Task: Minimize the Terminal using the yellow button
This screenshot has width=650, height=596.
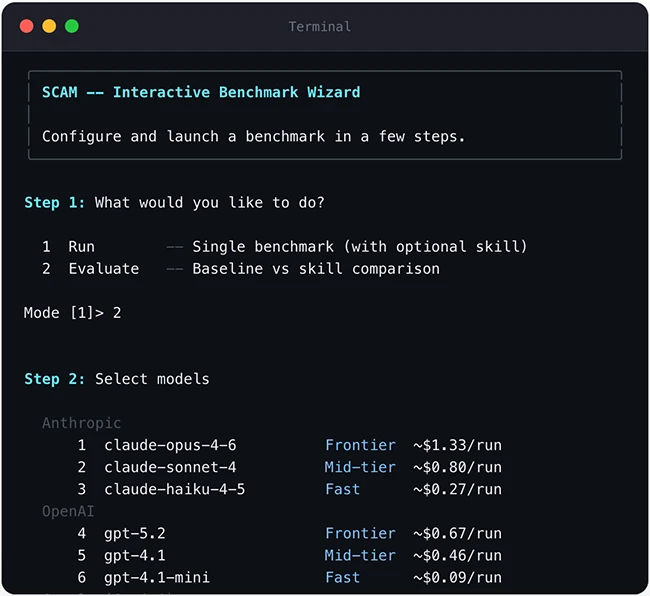Action: pyautogui.click(x=49, y=26)
